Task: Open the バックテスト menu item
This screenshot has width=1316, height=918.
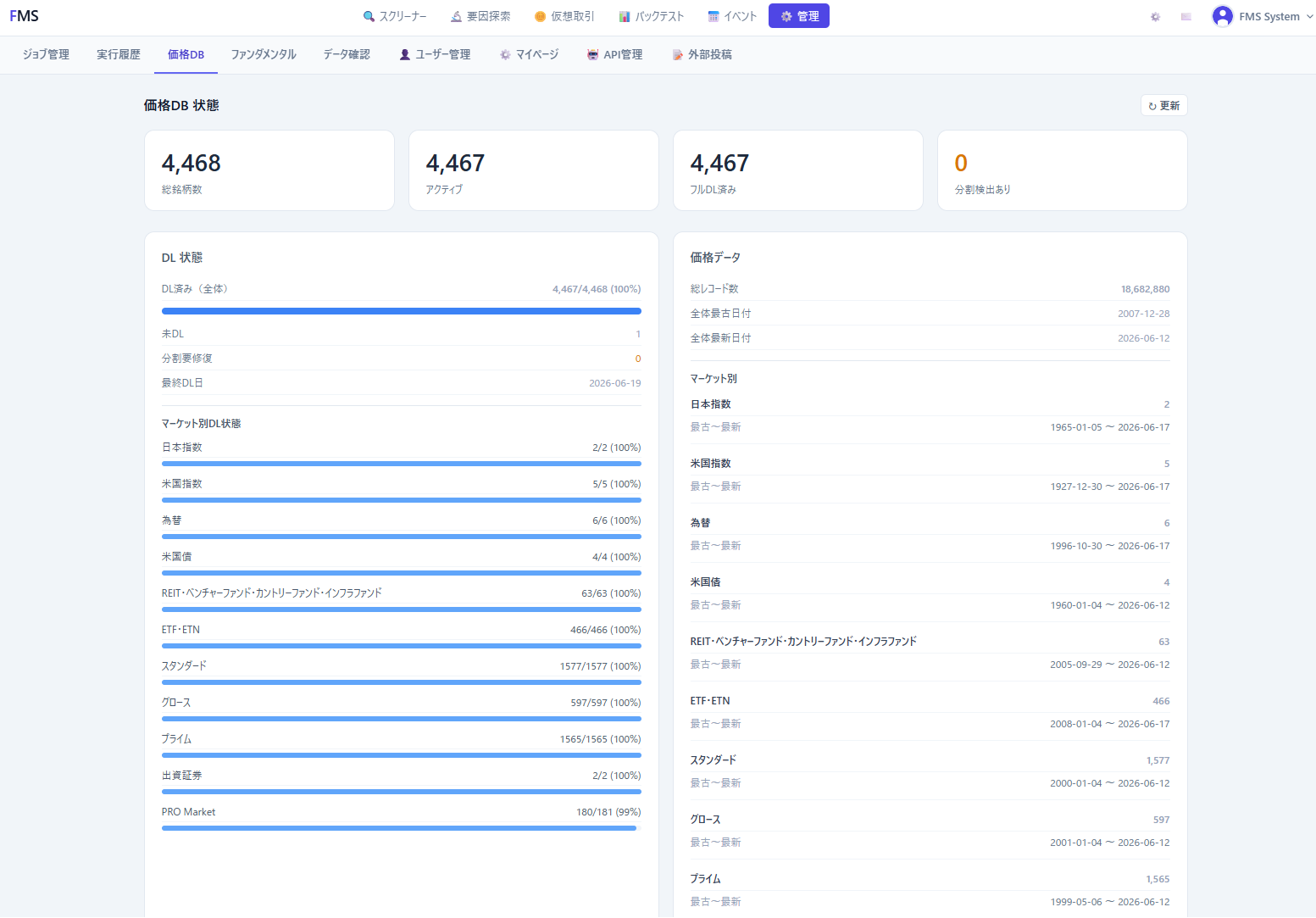Action: pyautogui.click(x=651, y=16)
